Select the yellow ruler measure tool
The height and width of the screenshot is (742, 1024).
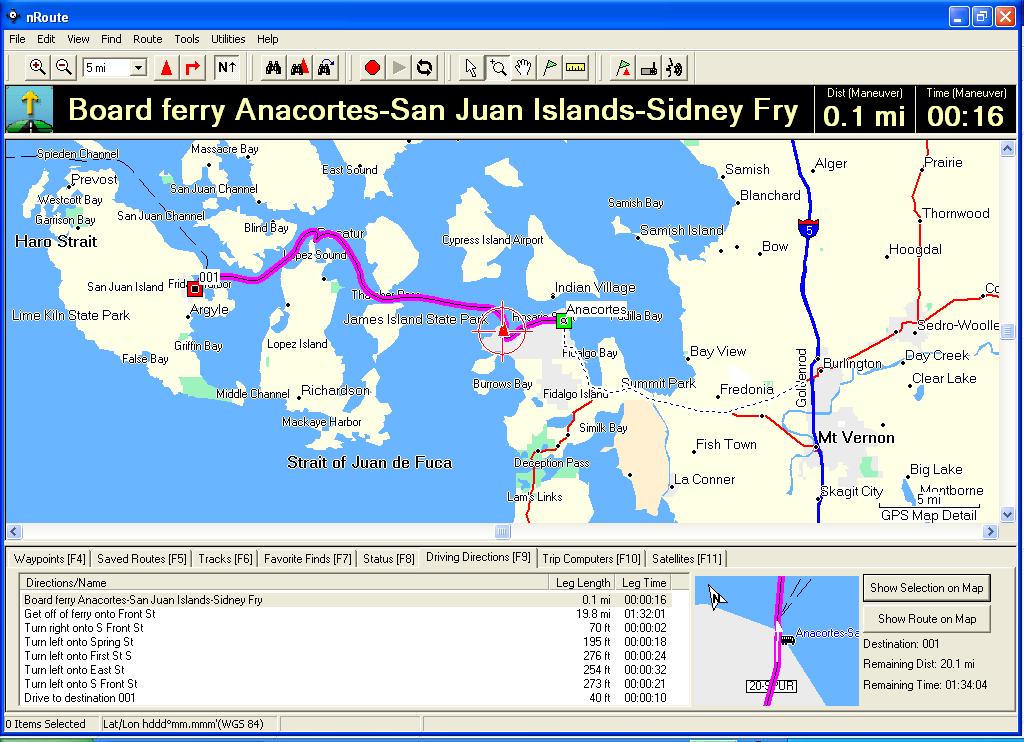tap(575, 67)
